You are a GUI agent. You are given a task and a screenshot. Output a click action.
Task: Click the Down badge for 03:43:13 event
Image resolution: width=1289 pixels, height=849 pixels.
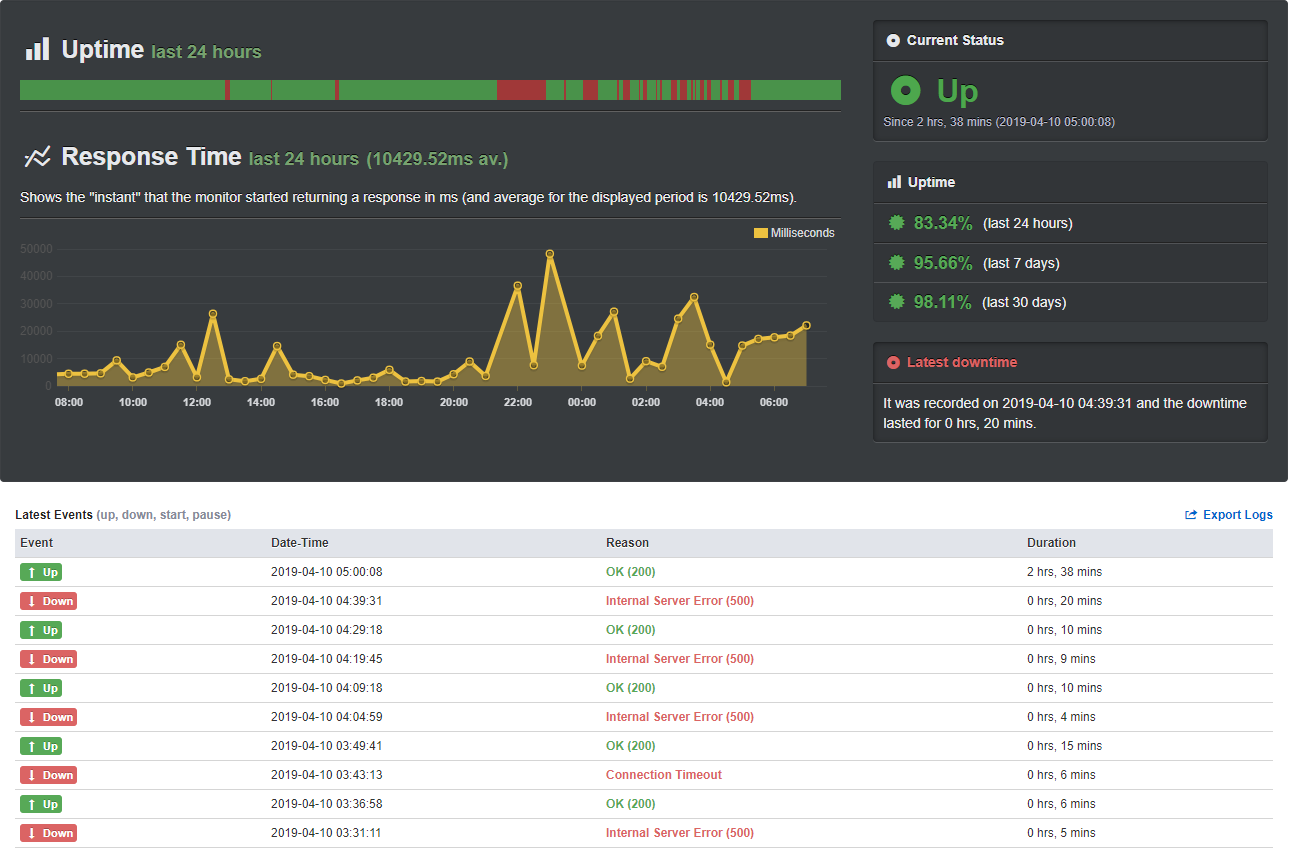[x=48, y=775]
